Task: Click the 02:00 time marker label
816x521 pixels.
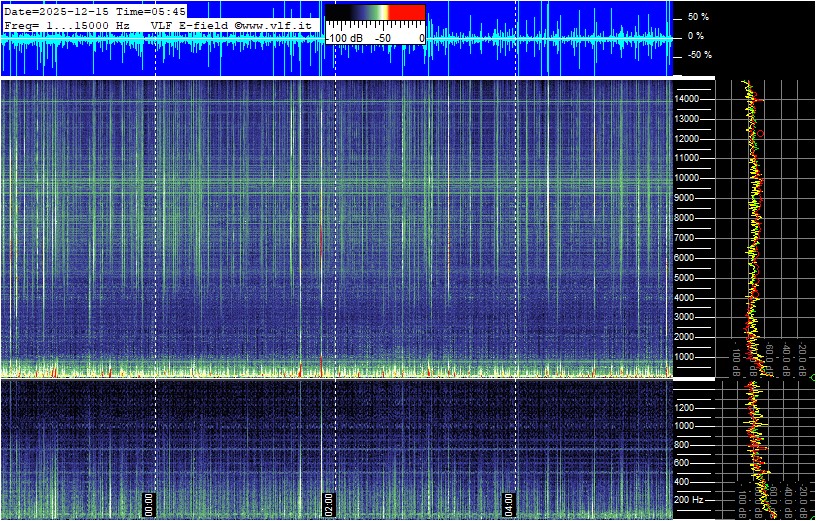Action: pos(328,504)
